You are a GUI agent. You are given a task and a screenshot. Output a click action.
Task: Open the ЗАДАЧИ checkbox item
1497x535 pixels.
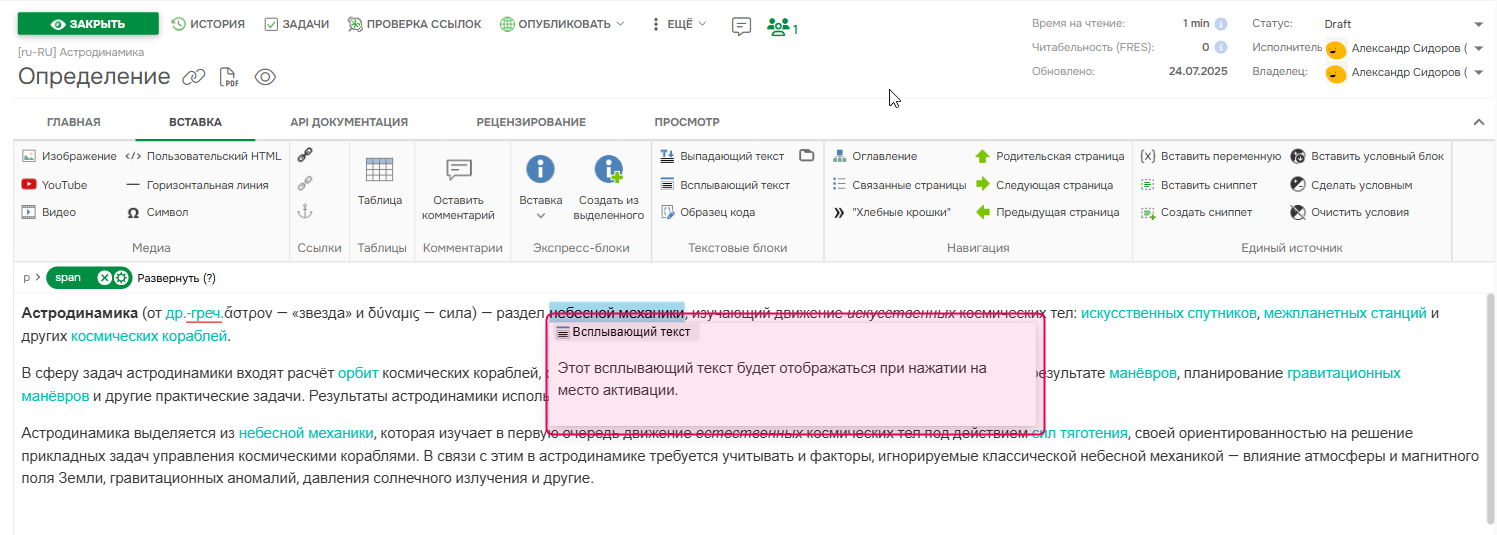point(296,24)
